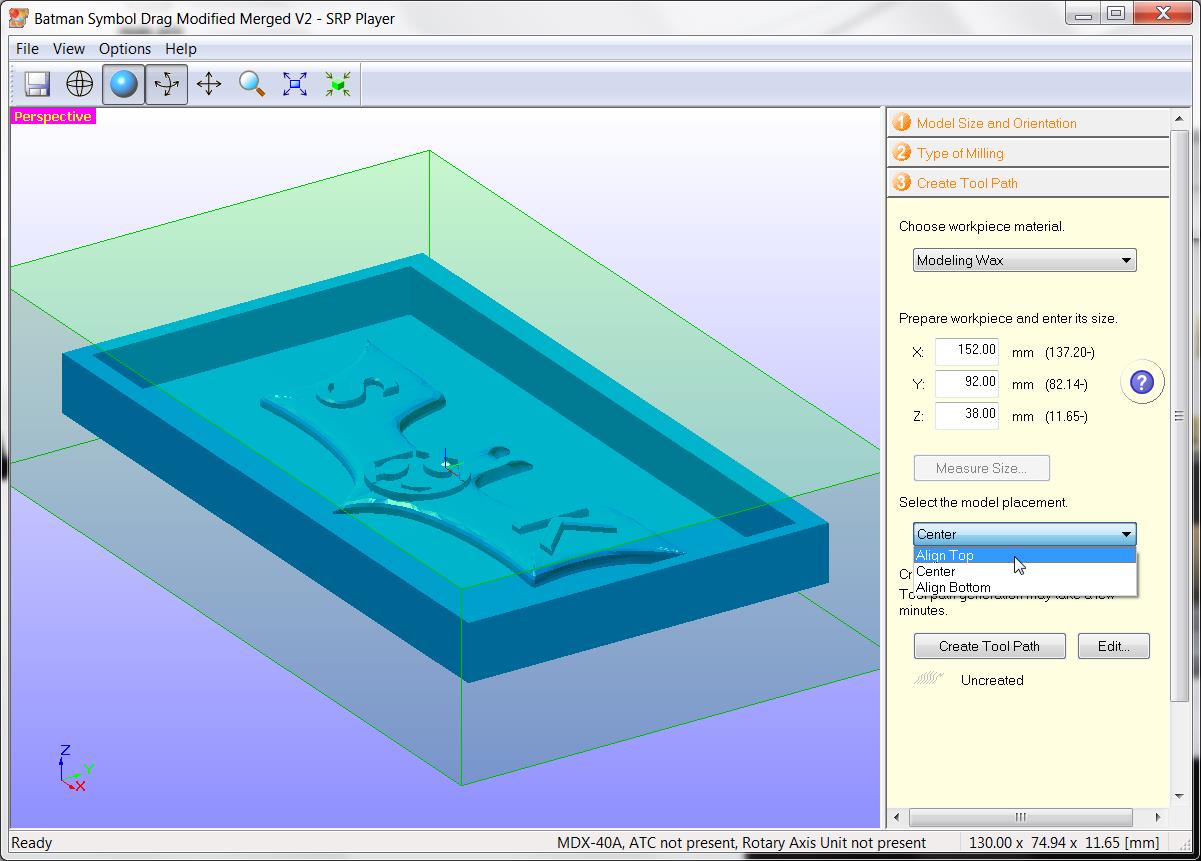Click the (82.14-) Y minimum value
The width and height of the screenshot is (1201, 861).
(x=1066, y=384)
